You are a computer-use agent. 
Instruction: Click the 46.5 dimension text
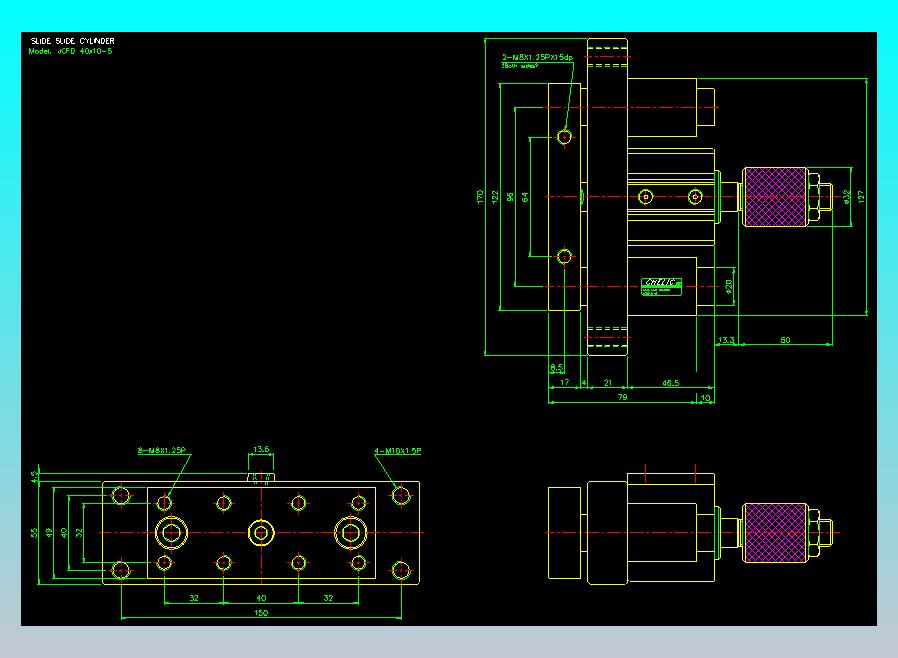tap(671, 383)
